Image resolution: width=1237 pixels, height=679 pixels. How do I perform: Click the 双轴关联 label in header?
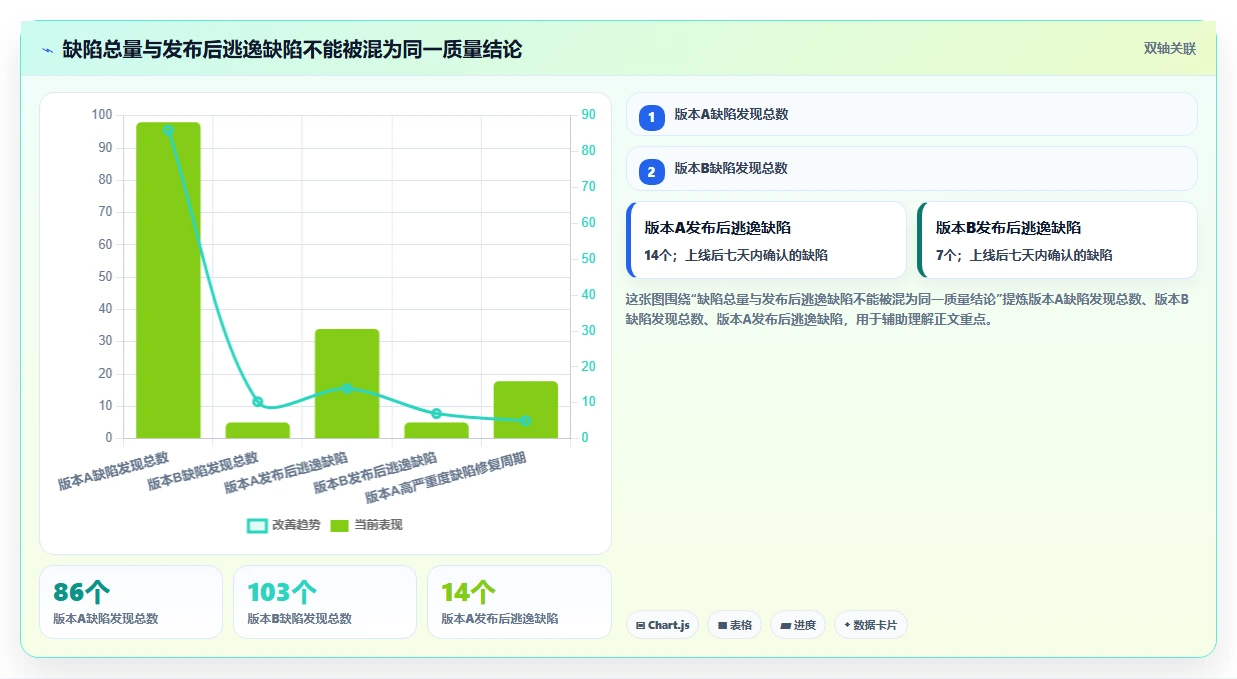tap(1170, 49)
